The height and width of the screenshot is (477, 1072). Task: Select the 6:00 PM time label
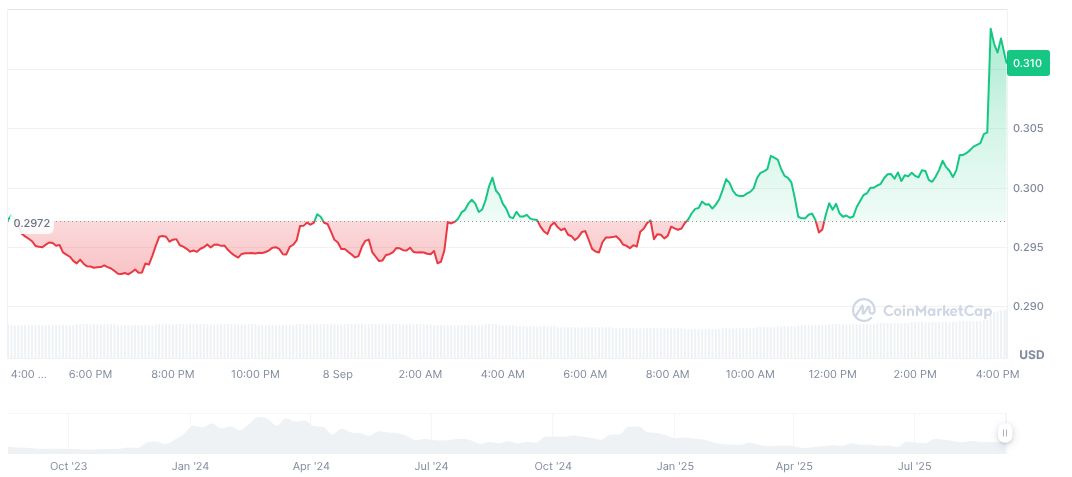coord(89,374)
